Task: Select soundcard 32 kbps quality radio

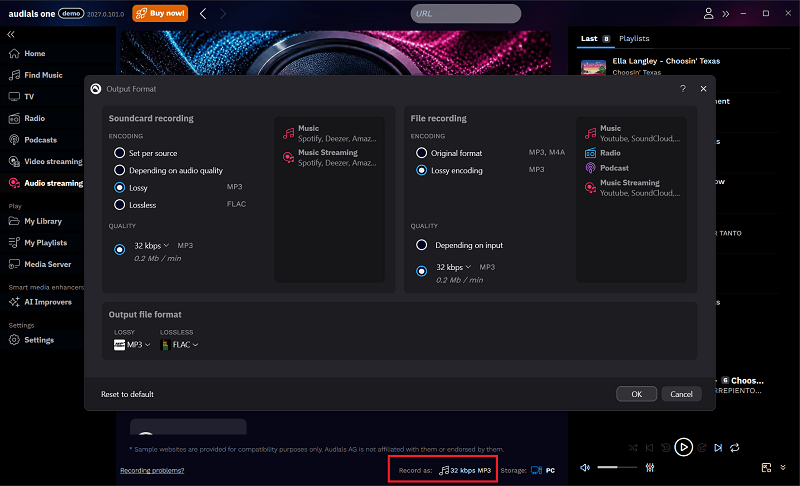Action: coord(119,249)
